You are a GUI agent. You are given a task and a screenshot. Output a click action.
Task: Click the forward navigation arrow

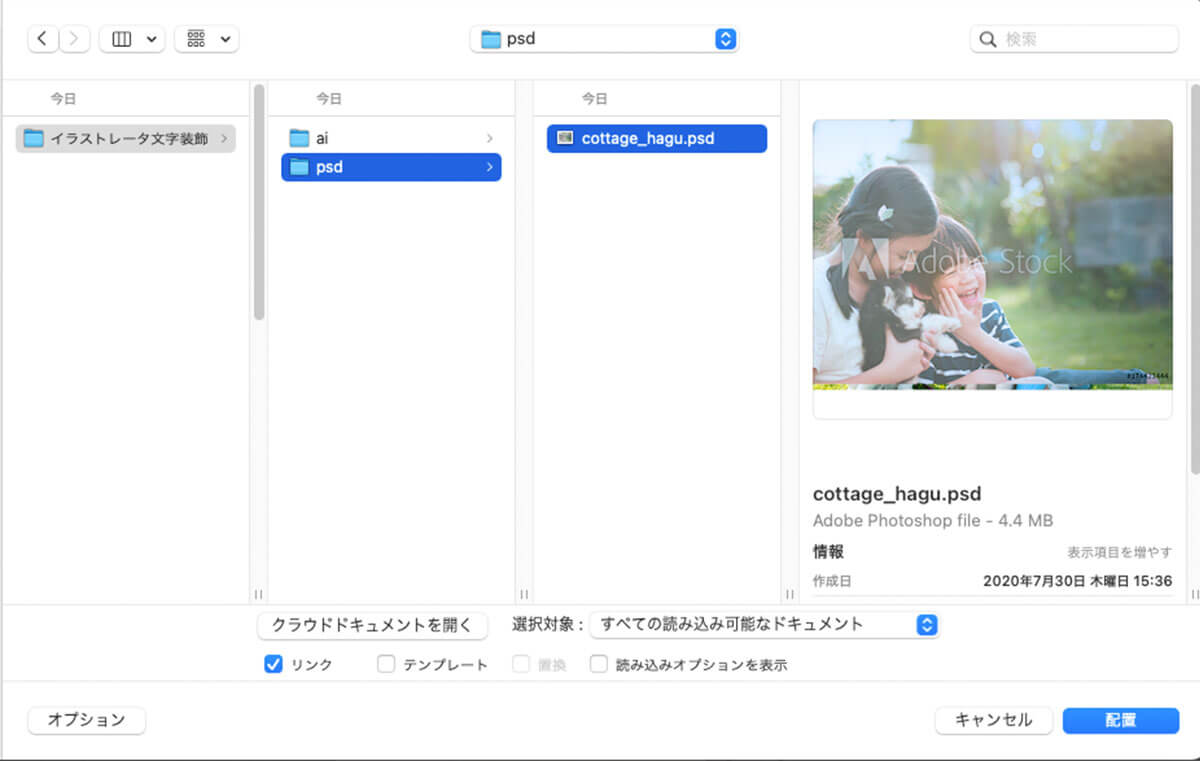click(x=74, y=39)
